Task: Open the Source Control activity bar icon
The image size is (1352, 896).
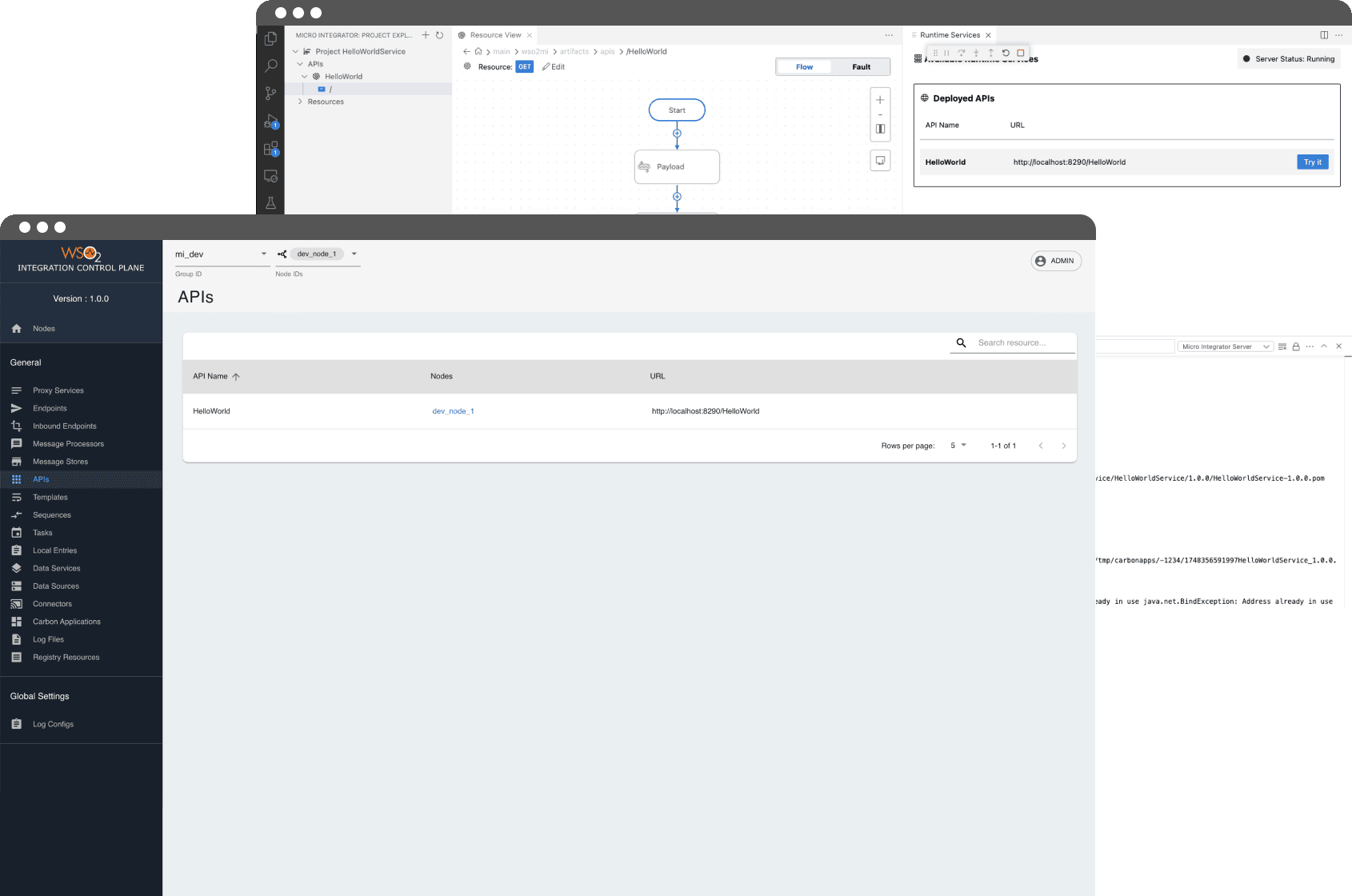Action: (x=270, y=94)
